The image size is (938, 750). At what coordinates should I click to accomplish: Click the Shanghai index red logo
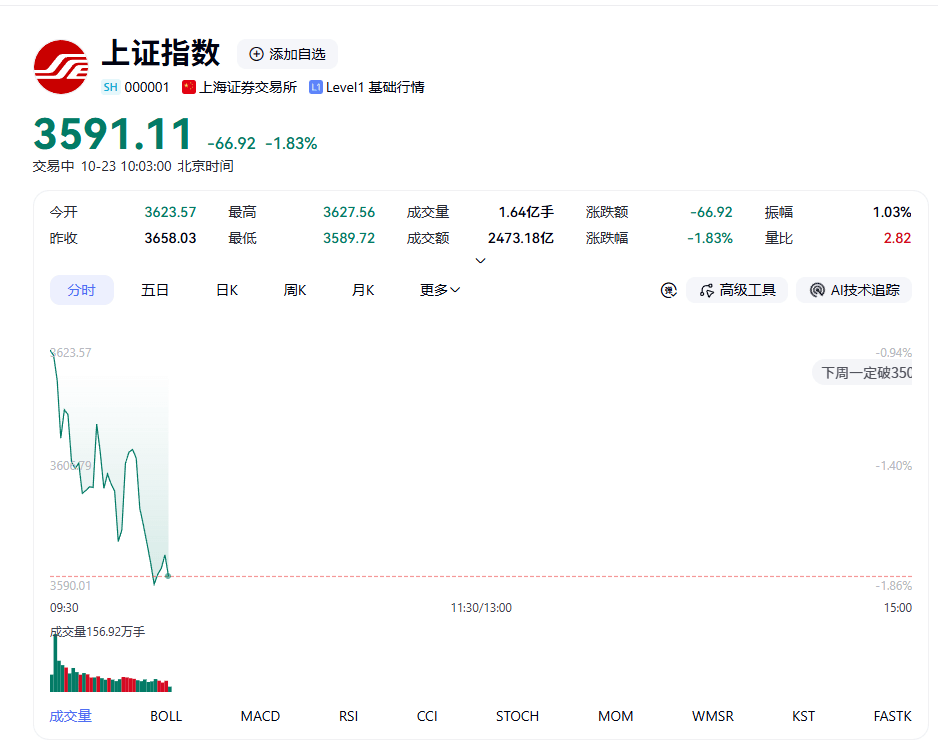61,67
